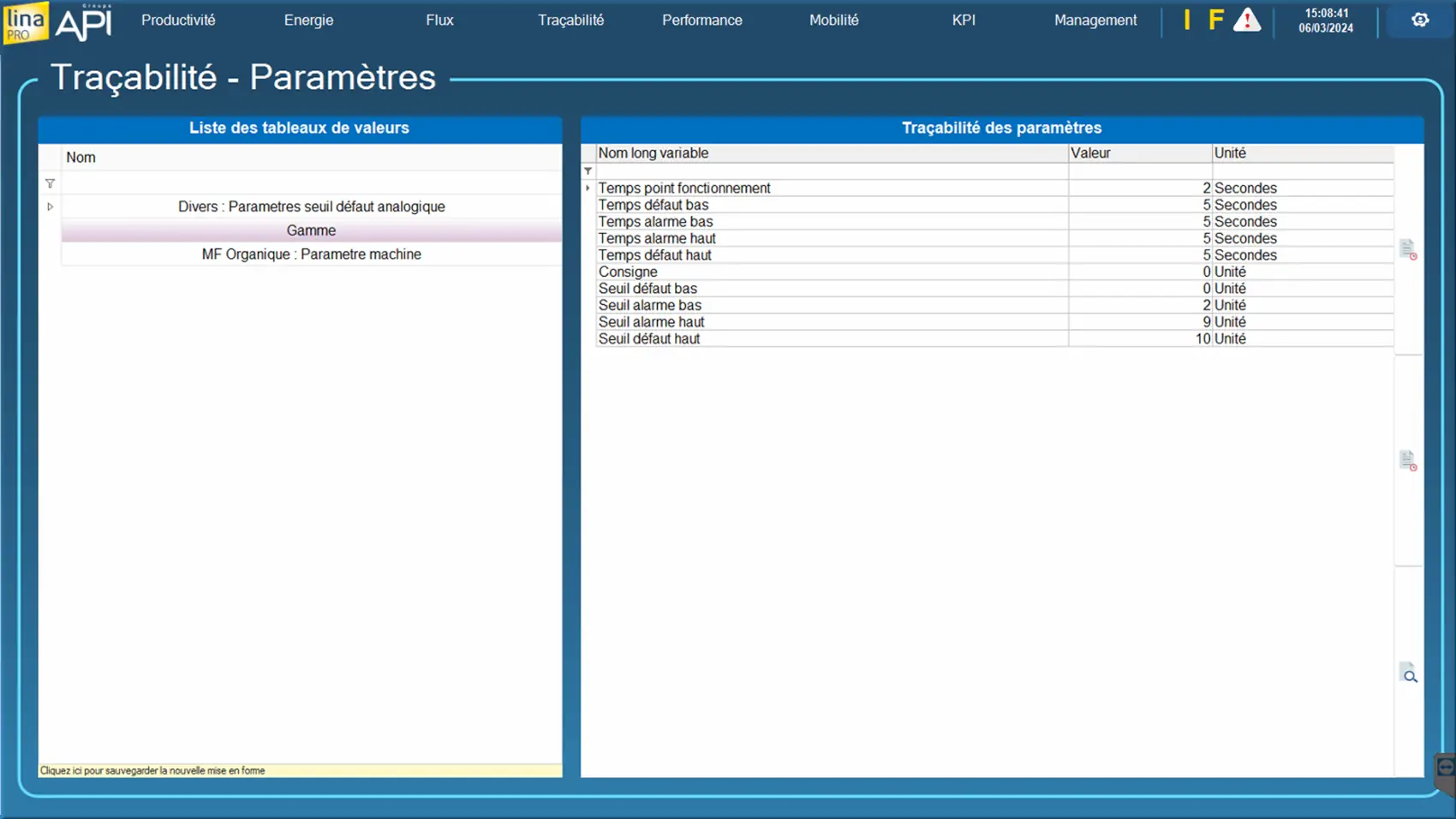This screenshot has width=1456, height=819.
Task: Open the user settings gear icon
Action: tap(1420, 20)
